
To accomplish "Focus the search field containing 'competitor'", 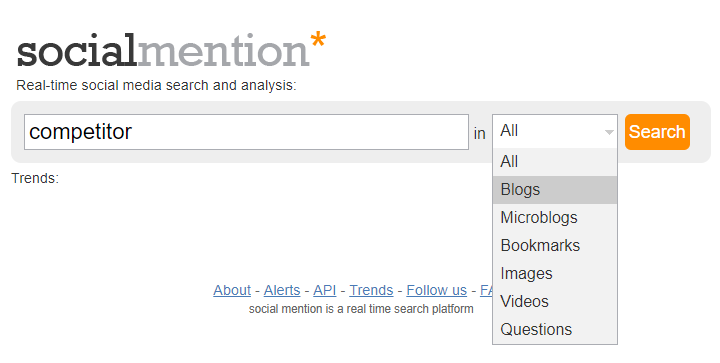I will [x=246, y=132].
